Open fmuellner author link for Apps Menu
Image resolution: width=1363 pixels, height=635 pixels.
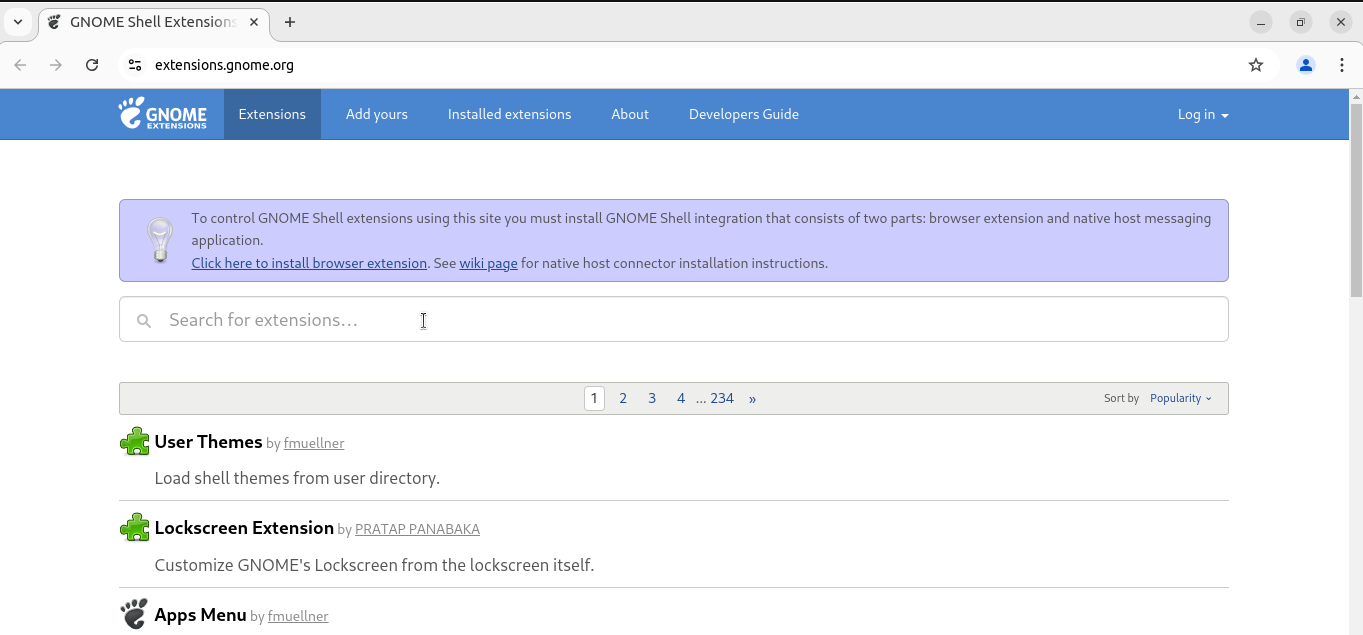pos(298,616)
